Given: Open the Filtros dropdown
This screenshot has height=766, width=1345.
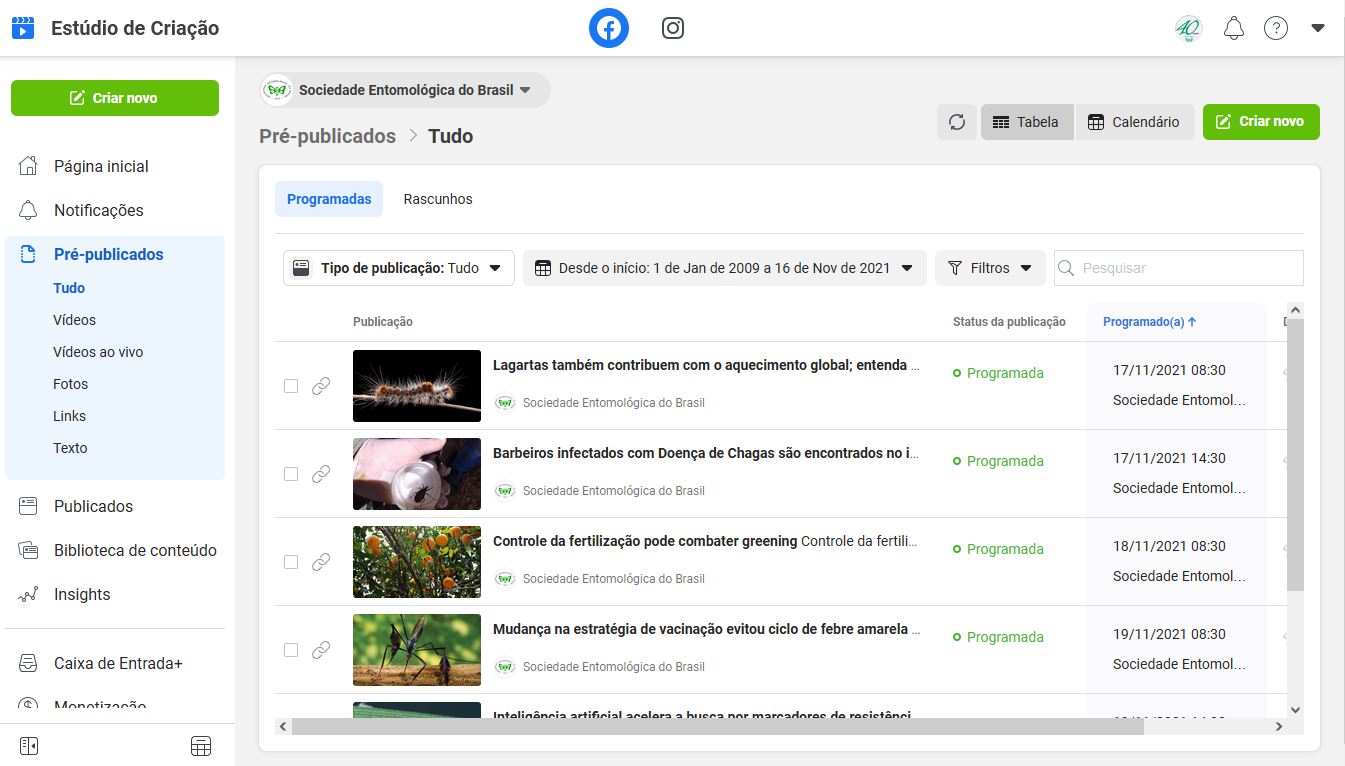Looking at the screenshot, I should click(x=990, y=268).
